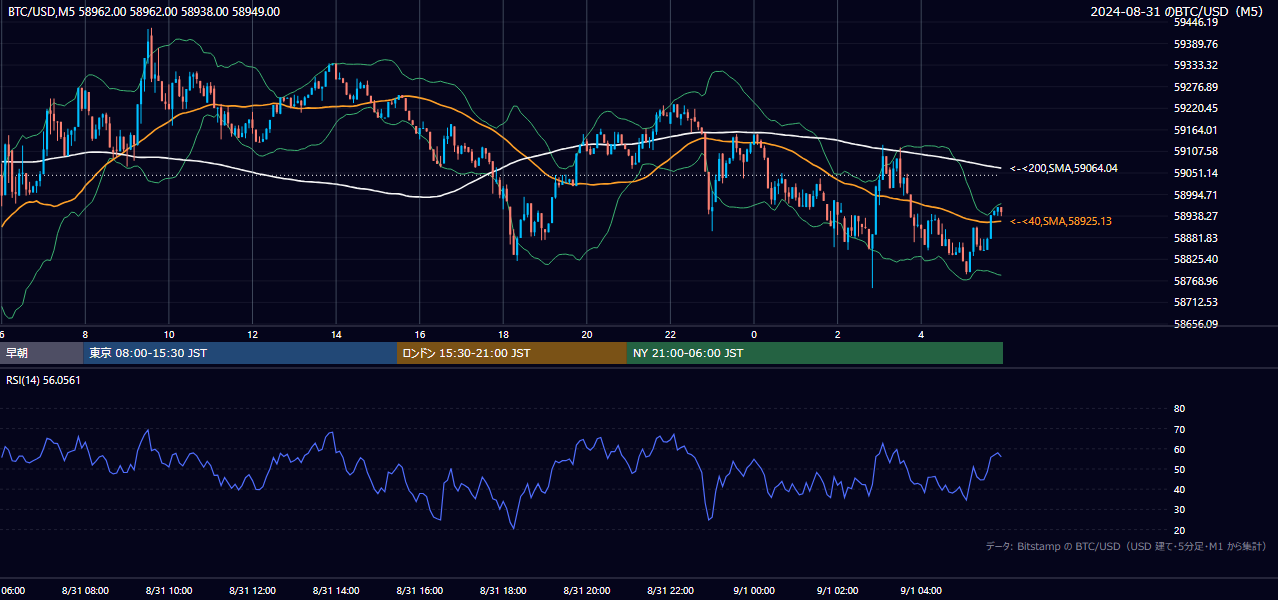Click the 8/31 08:00 time label

click(85, 591)
